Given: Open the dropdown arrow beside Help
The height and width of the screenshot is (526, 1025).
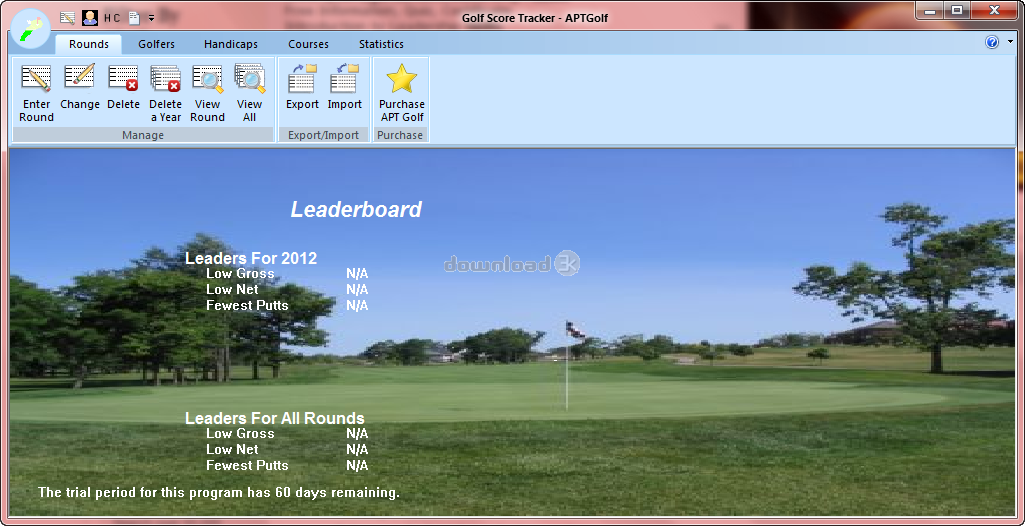Looking at the screenshot, I should [x=1010, y=43].
